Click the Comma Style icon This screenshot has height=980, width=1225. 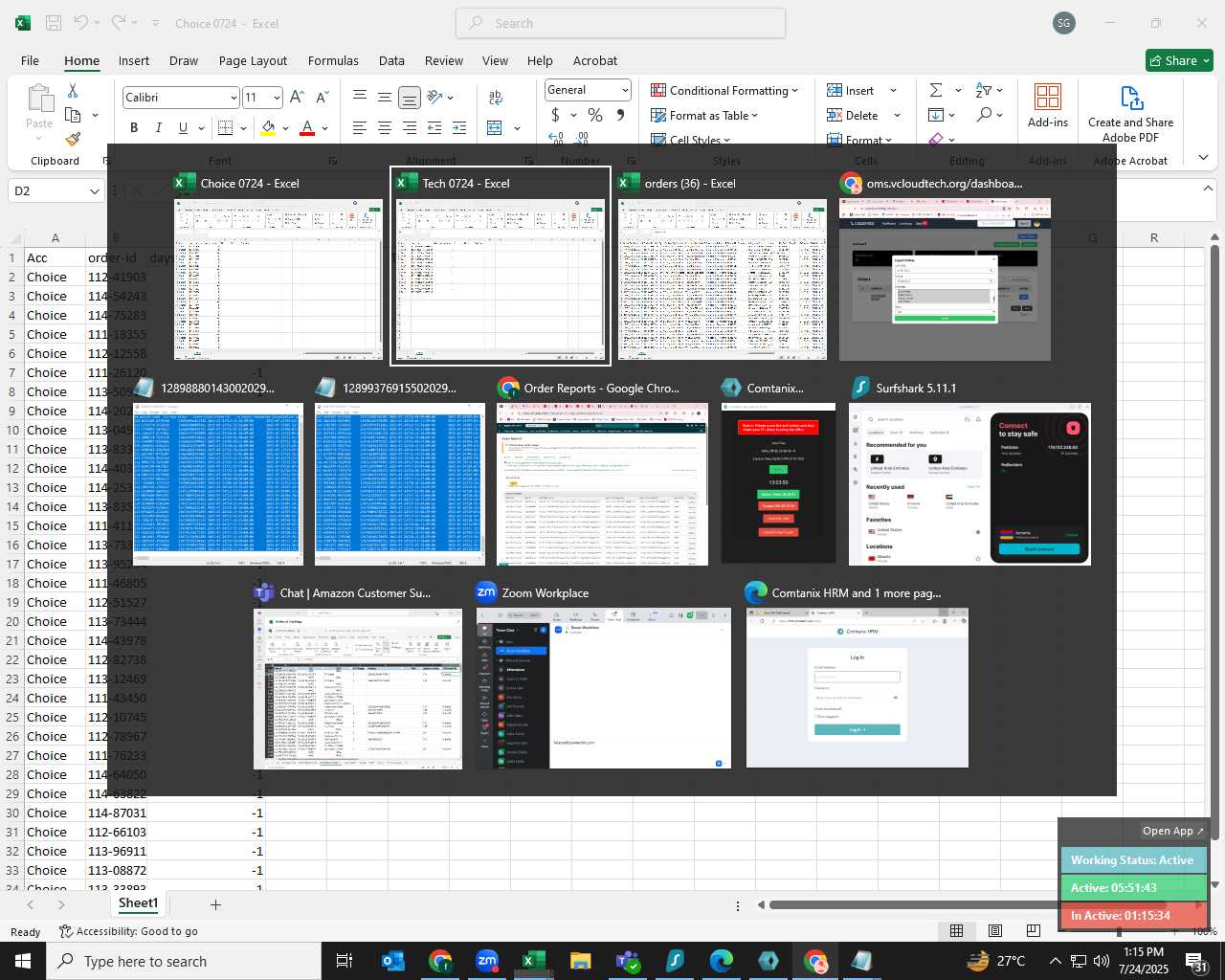[x=620, y=115]
